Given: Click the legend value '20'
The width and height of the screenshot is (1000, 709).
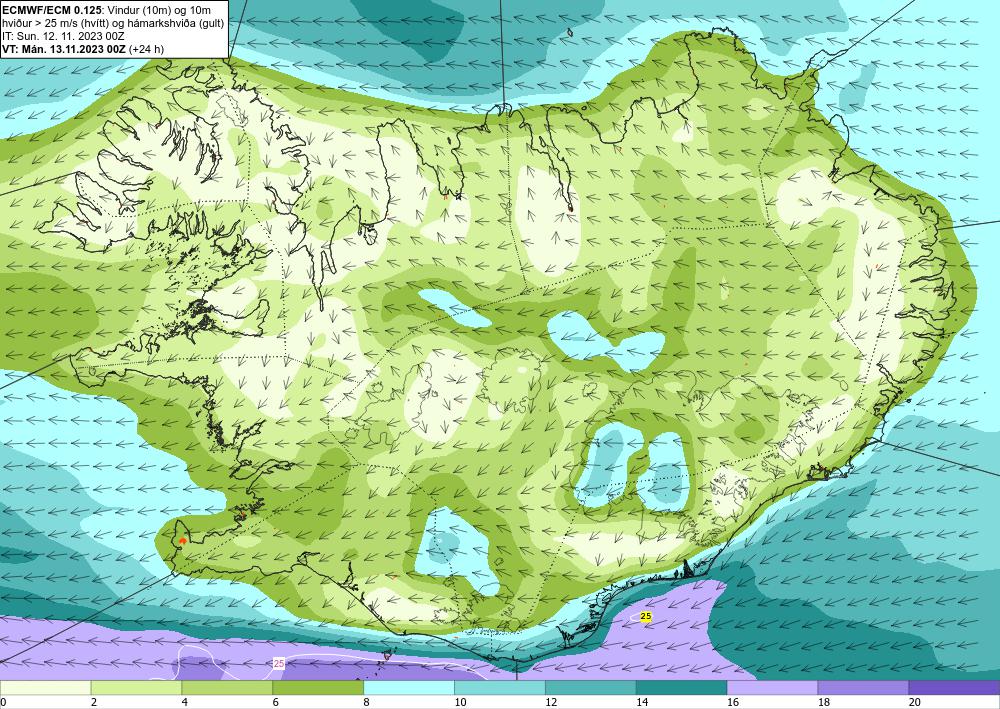Looking at the screenshot, I should [915, 702].
